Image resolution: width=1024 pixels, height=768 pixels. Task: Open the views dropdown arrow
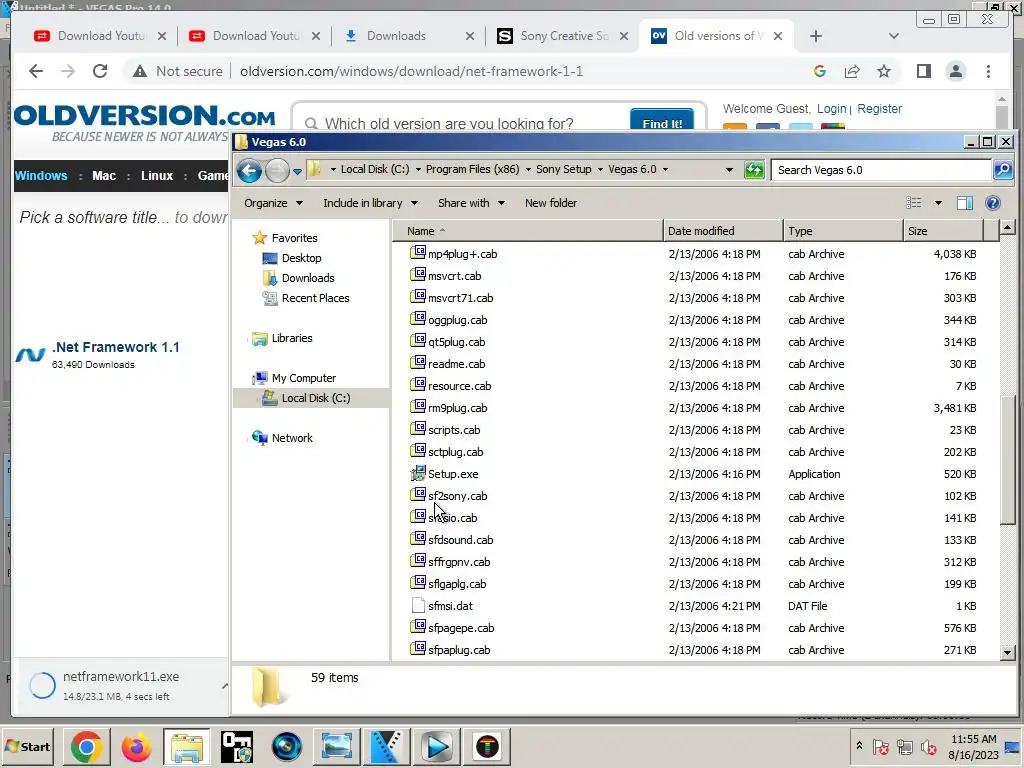coord(938,203)
